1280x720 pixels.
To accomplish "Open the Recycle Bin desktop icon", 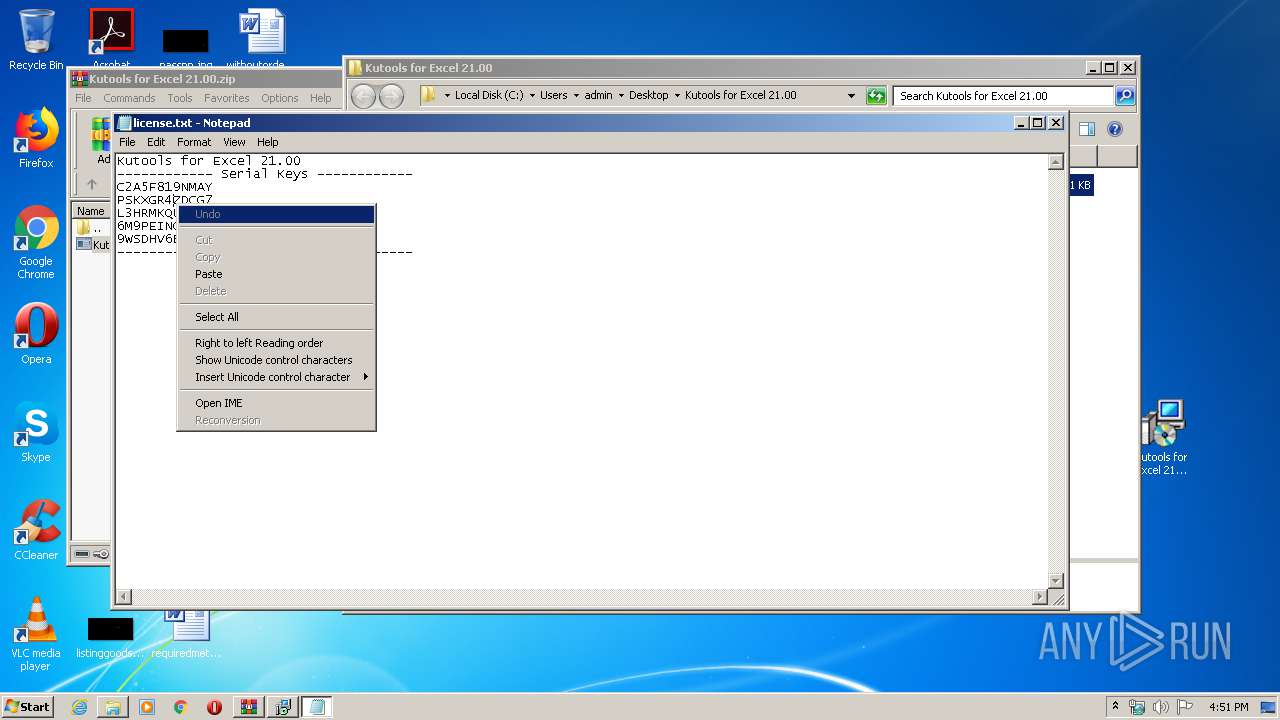I will [36, 40].
